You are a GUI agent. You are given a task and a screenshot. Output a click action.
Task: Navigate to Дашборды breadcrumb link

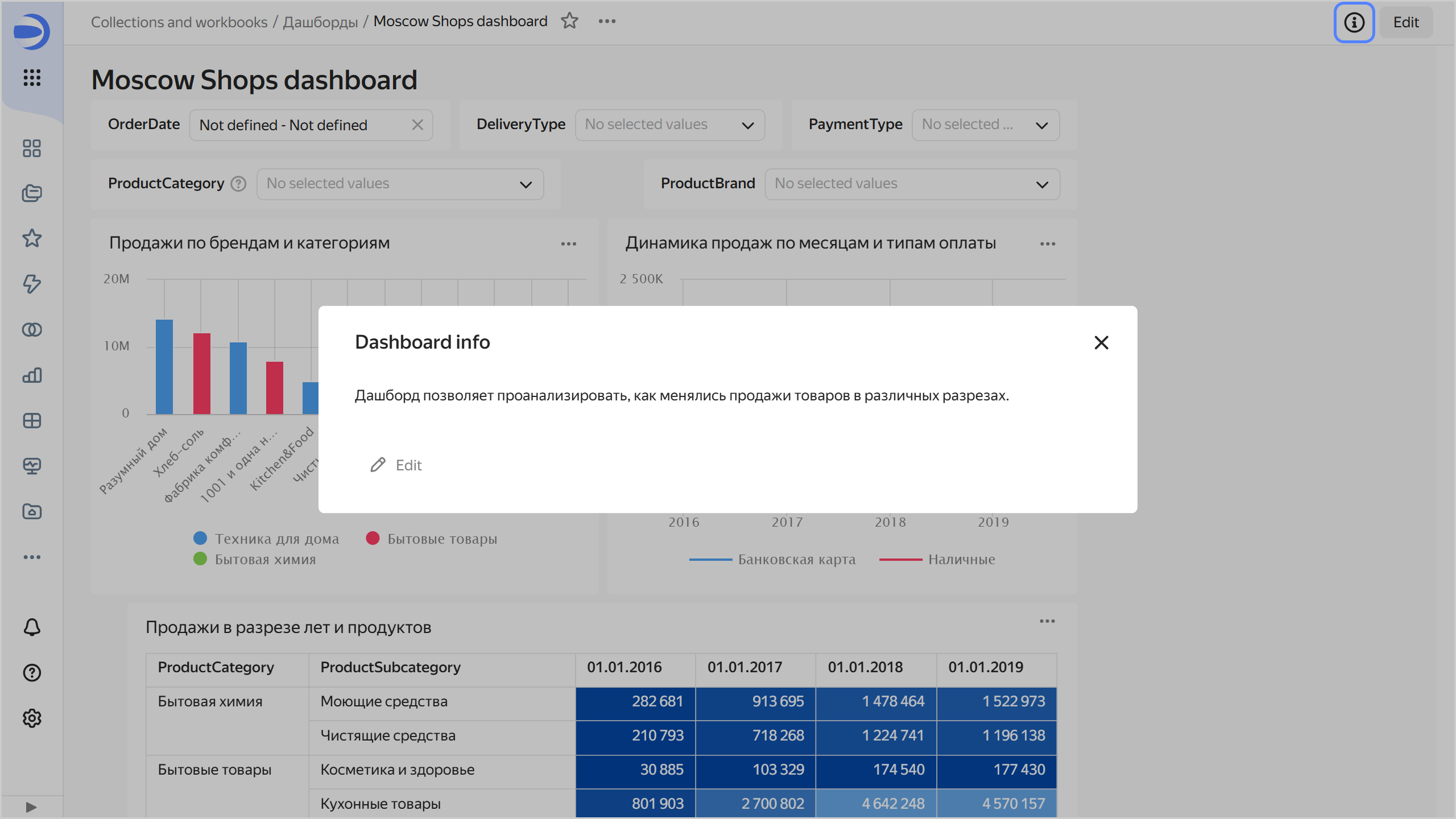click(x=320, y=22)
